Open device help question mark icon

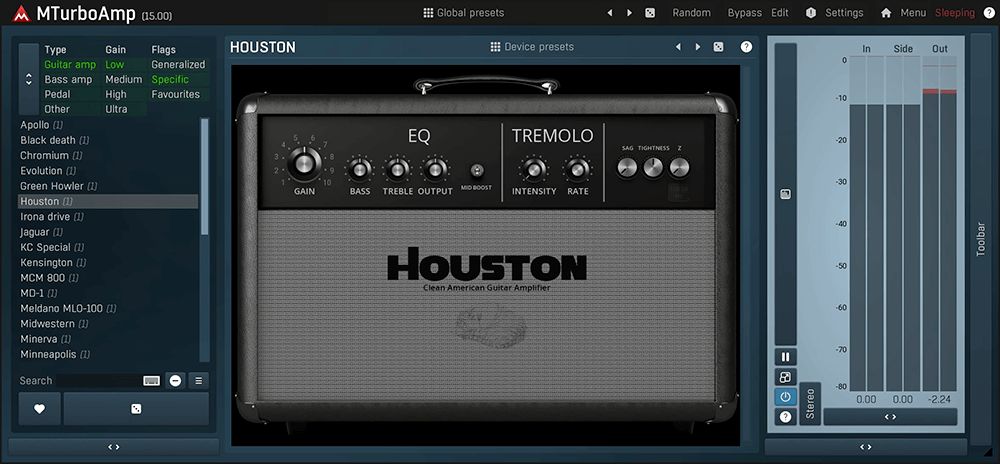(746, 47)
